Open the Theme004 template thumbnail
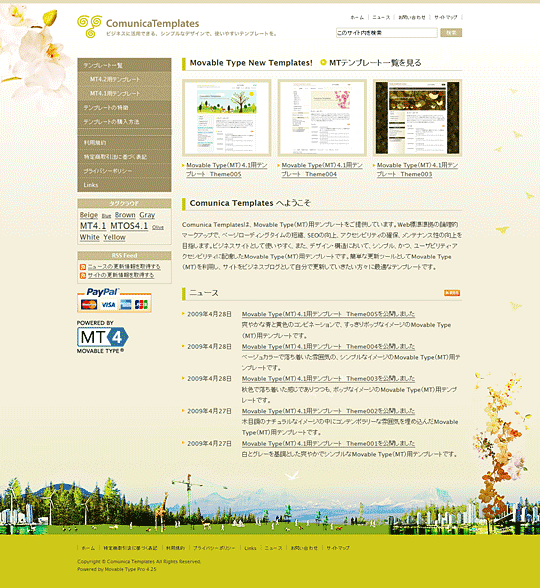The width and height of the screenshot is (540, 588). (x=322, y=118)
